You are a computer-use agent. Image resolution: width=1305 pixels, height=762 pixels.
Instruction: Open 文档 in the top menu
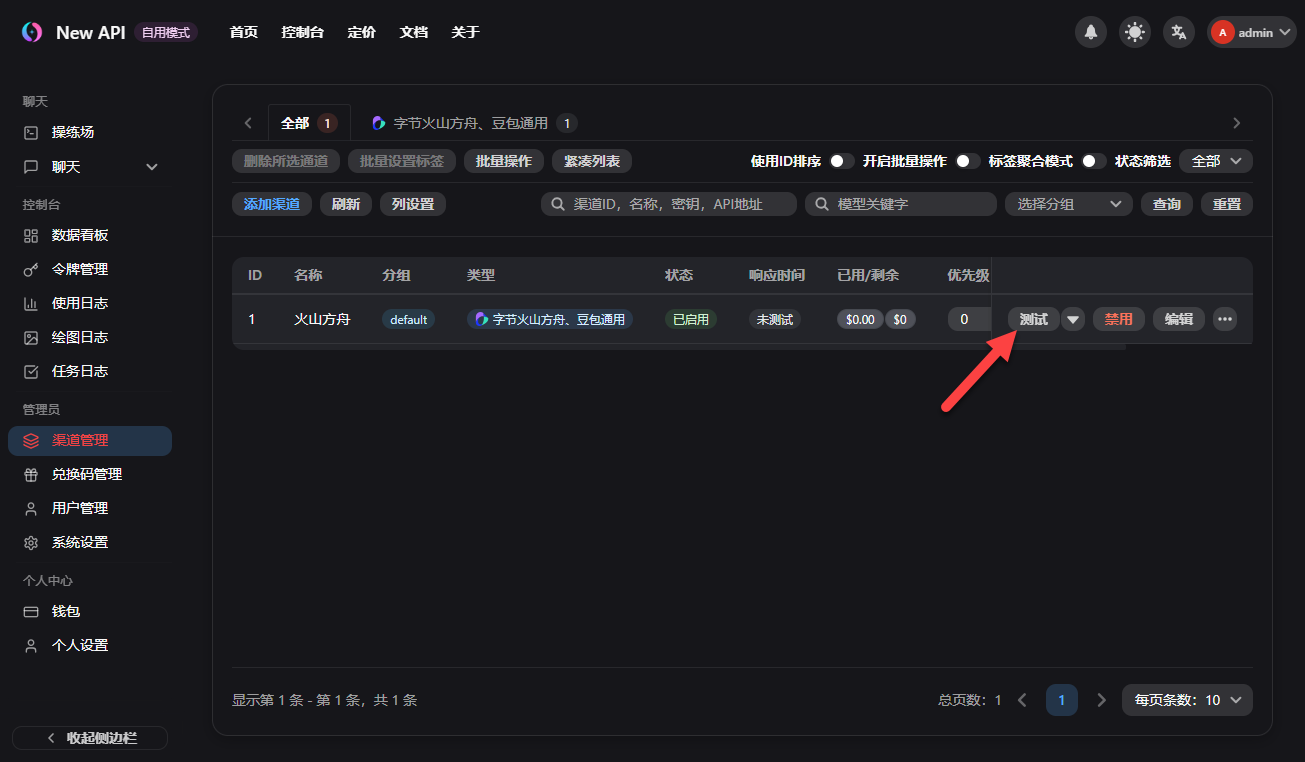coord(413,31)
